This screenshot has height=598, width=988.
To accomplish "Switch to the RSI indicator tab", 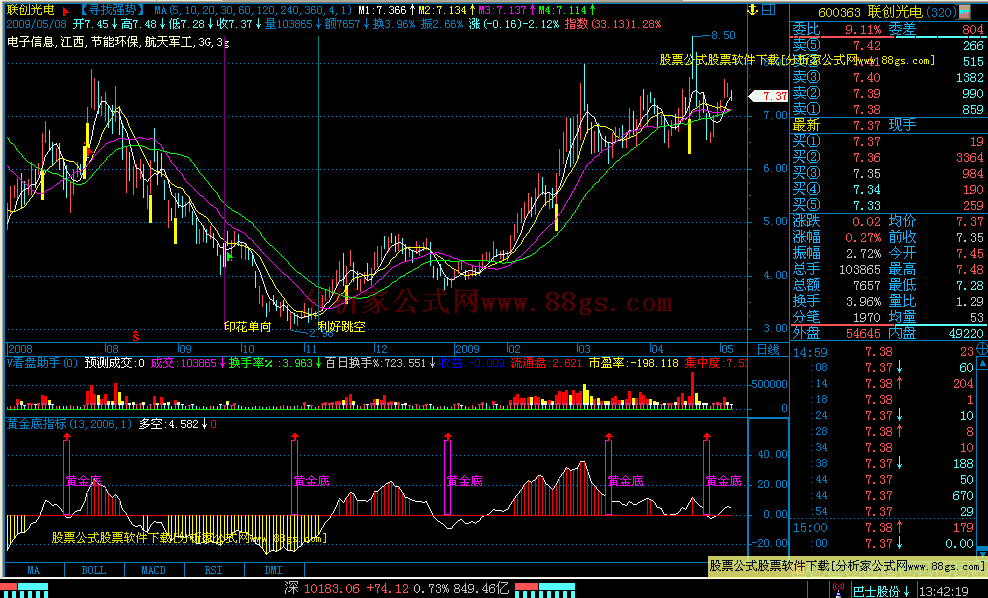I will pos(214,570).
